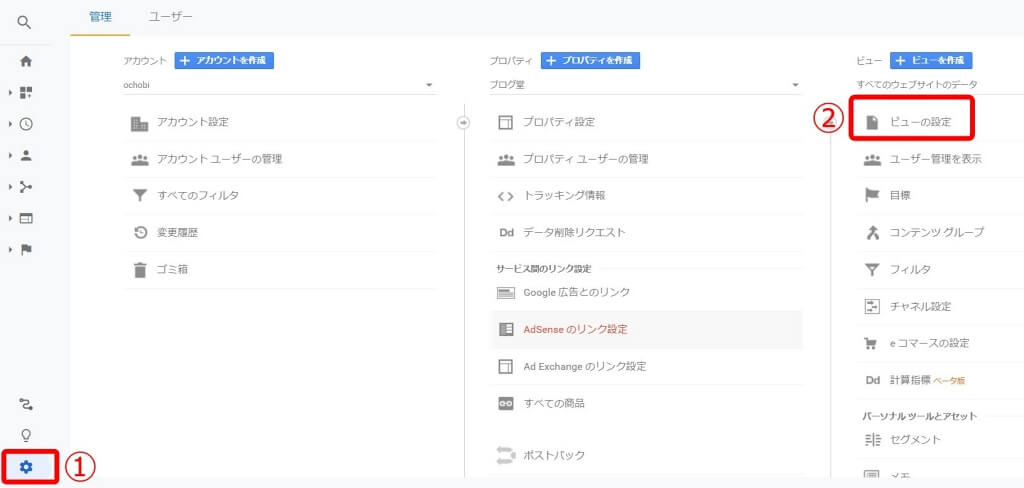Open Discover lightbulb icon in sidebar

(26, 435)
